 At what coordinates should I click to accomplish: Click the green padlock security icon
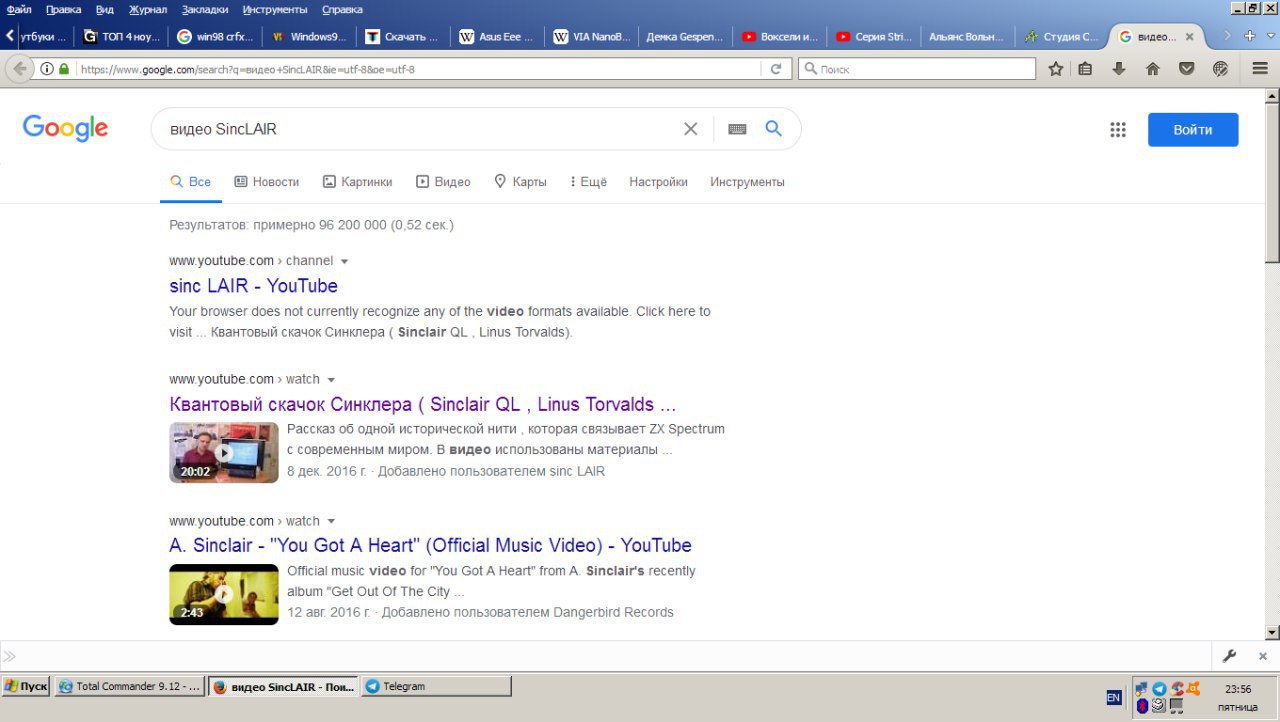click(x=64, y=69)
